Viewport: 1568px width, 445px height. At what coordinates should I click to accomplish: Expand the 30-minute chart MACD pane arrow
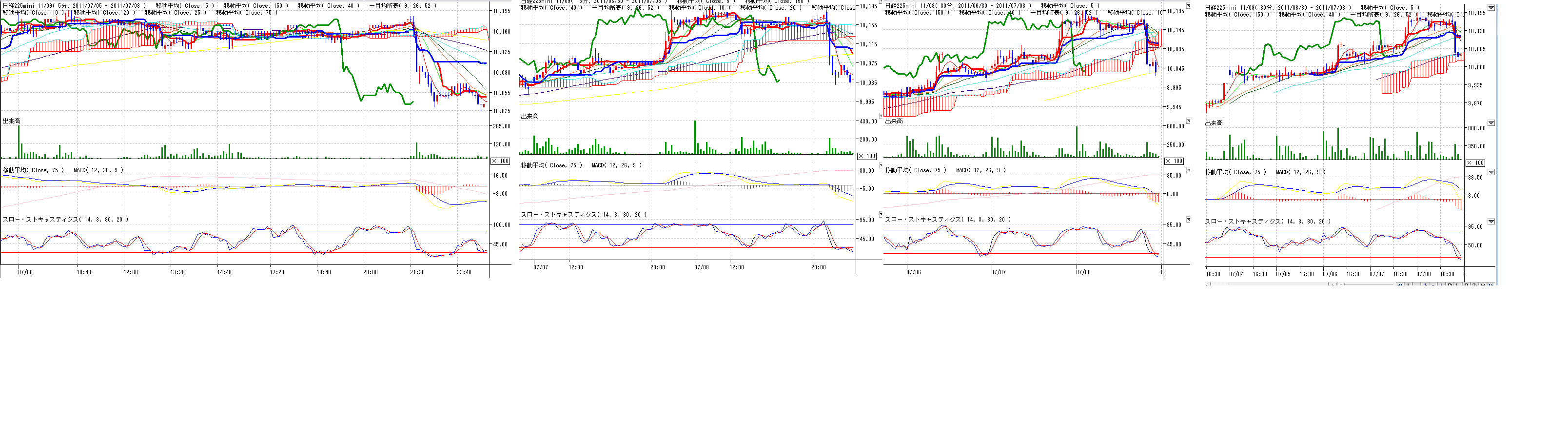(x=1188, y=170)
